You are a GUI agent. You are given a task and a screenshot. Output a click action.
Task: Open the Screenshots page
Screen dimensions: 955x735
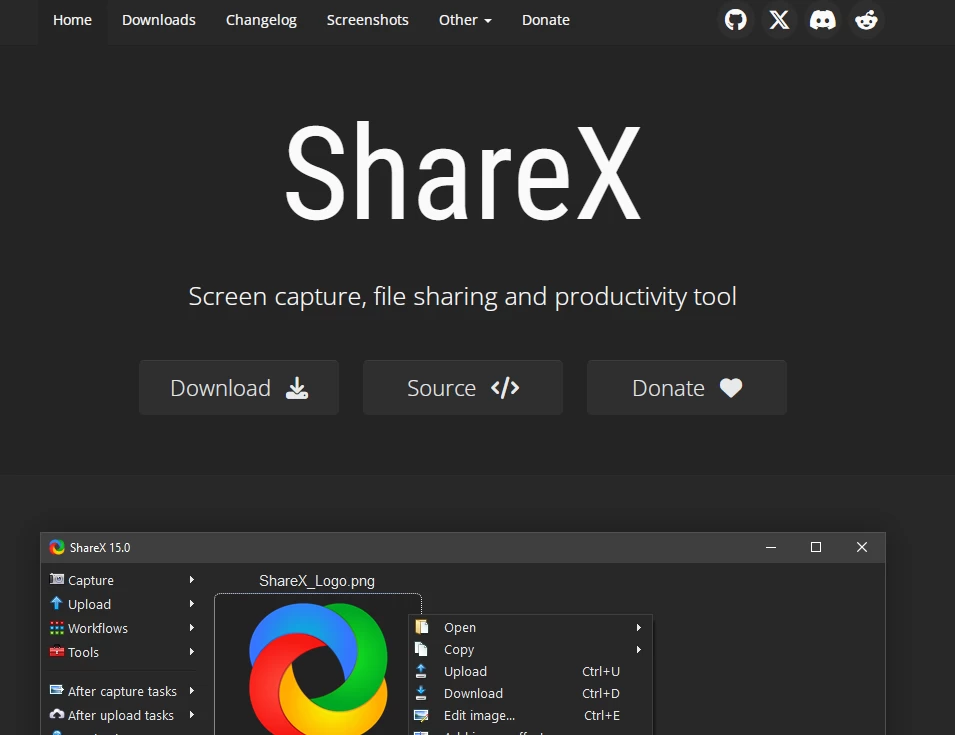coord(367,20)
